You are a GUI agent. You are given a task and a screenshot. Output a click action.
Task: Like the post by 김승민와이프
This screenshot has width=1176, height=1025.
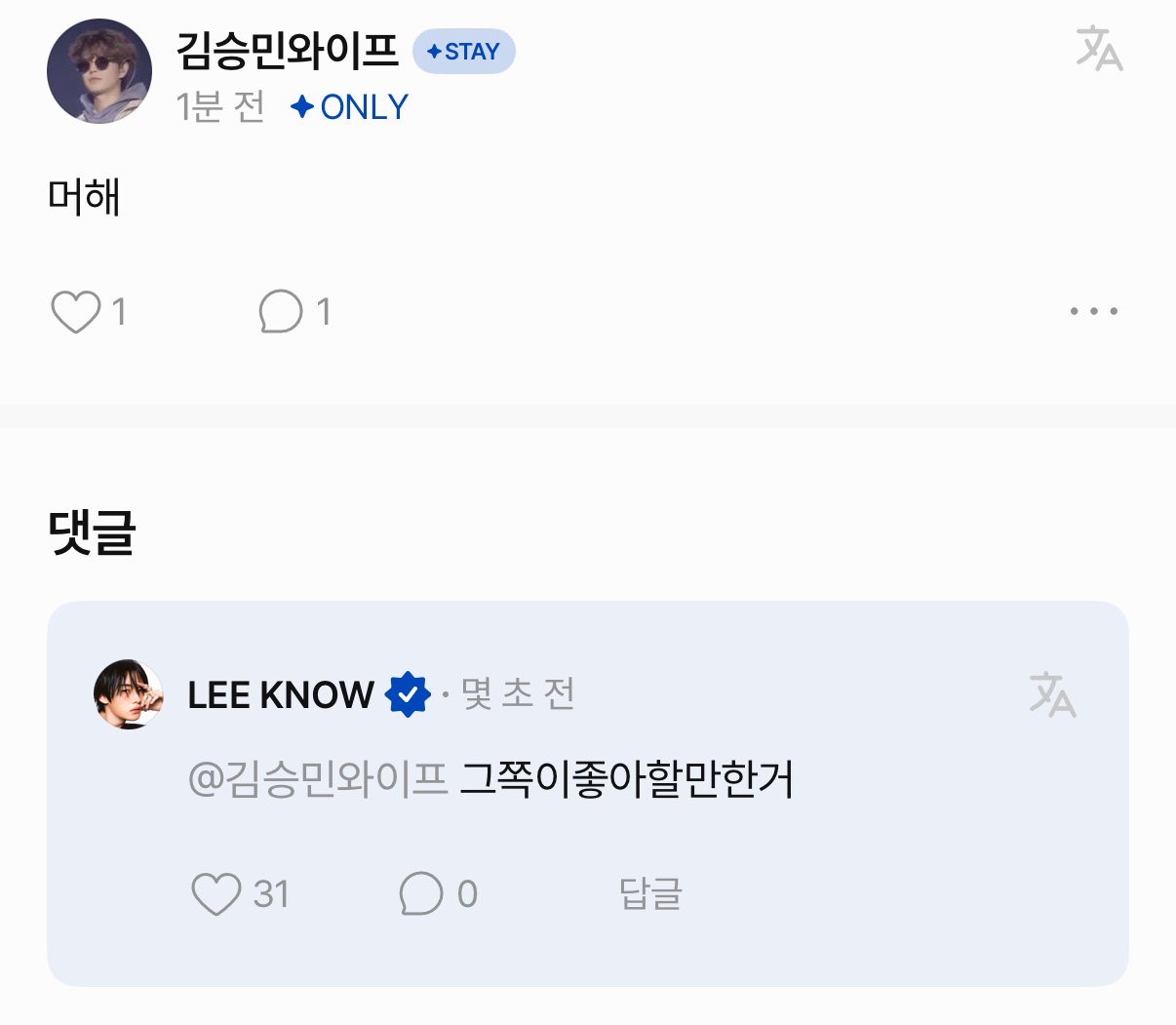(75, 312)
